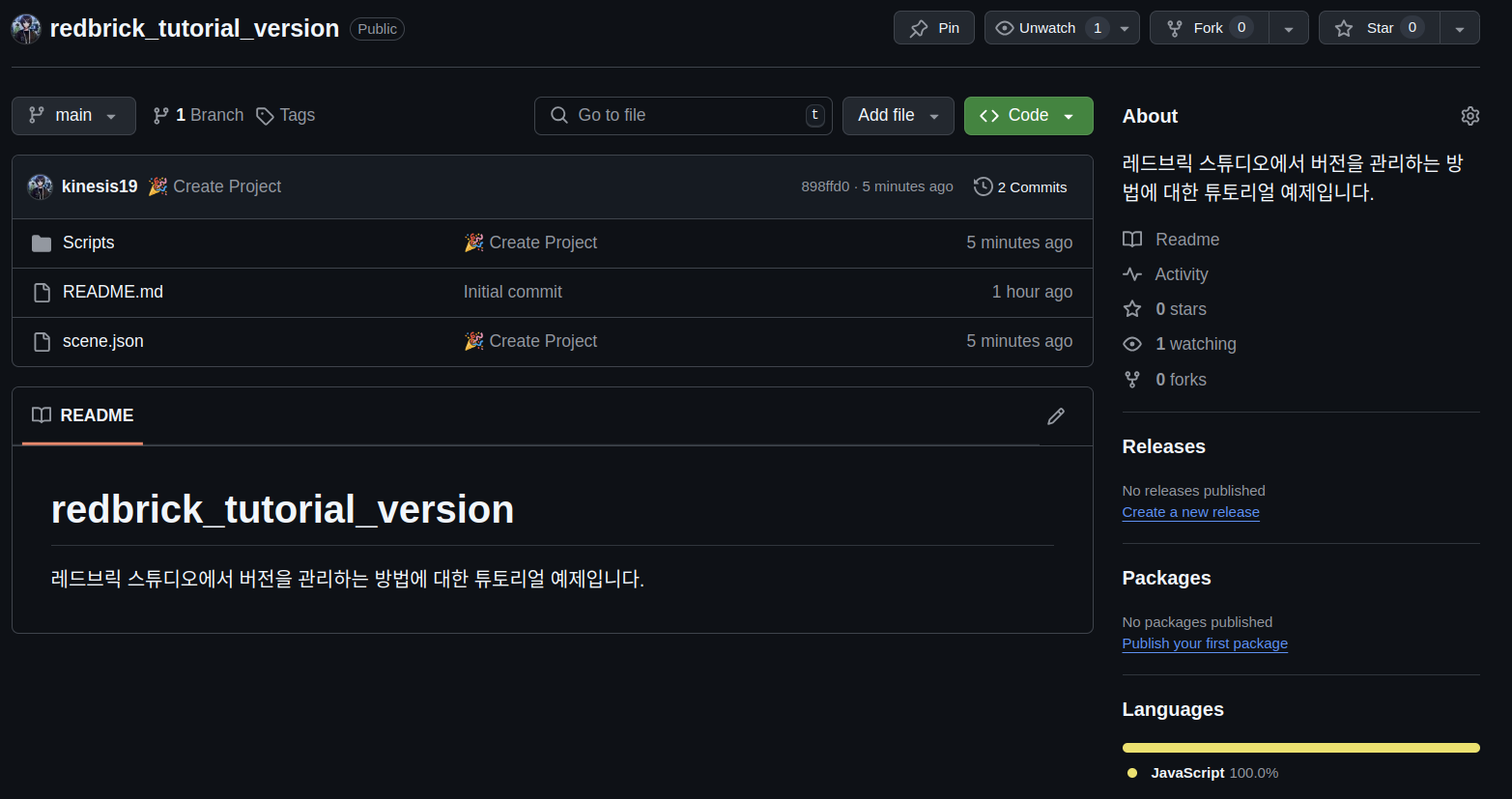
Task: Click the '1 hour ago' timestamp
Action: [x=1032, y=292]
